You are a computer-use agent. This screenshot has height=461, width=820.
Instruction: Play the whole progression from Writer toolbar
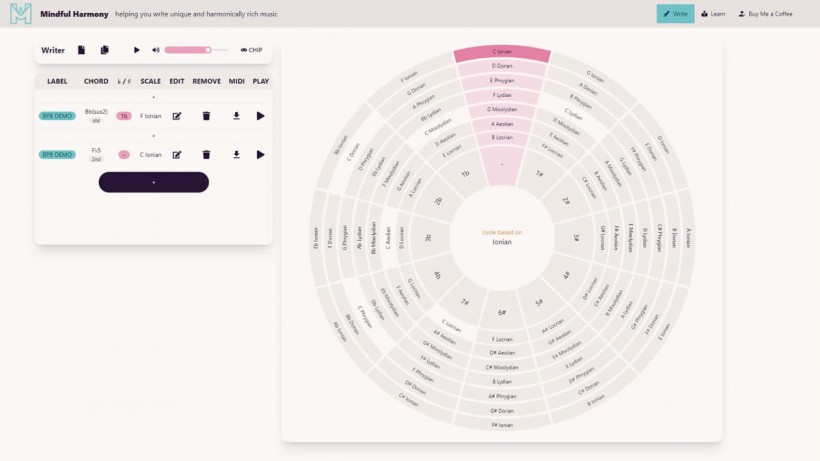[x=137, y=50]
